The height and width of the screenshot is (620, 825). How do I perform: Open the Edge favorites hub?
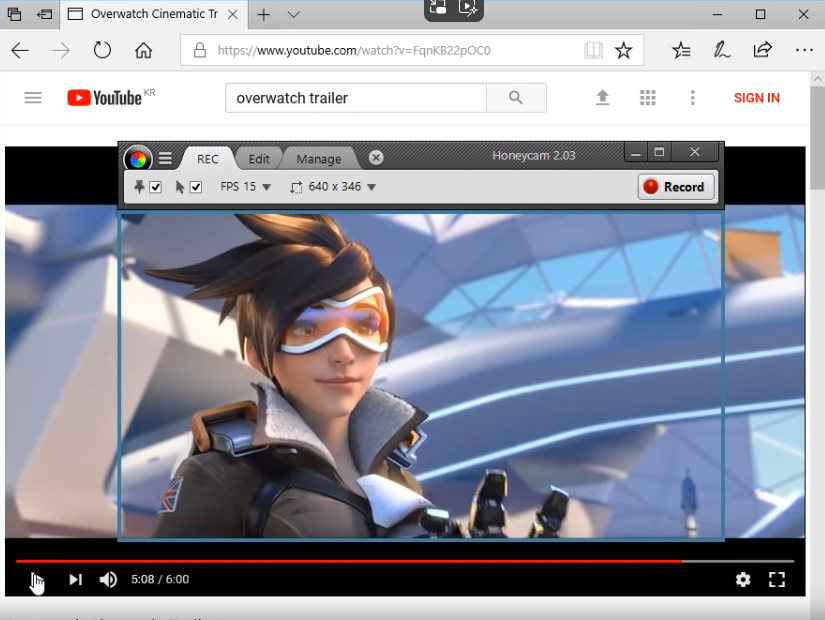tap(681, 51)
